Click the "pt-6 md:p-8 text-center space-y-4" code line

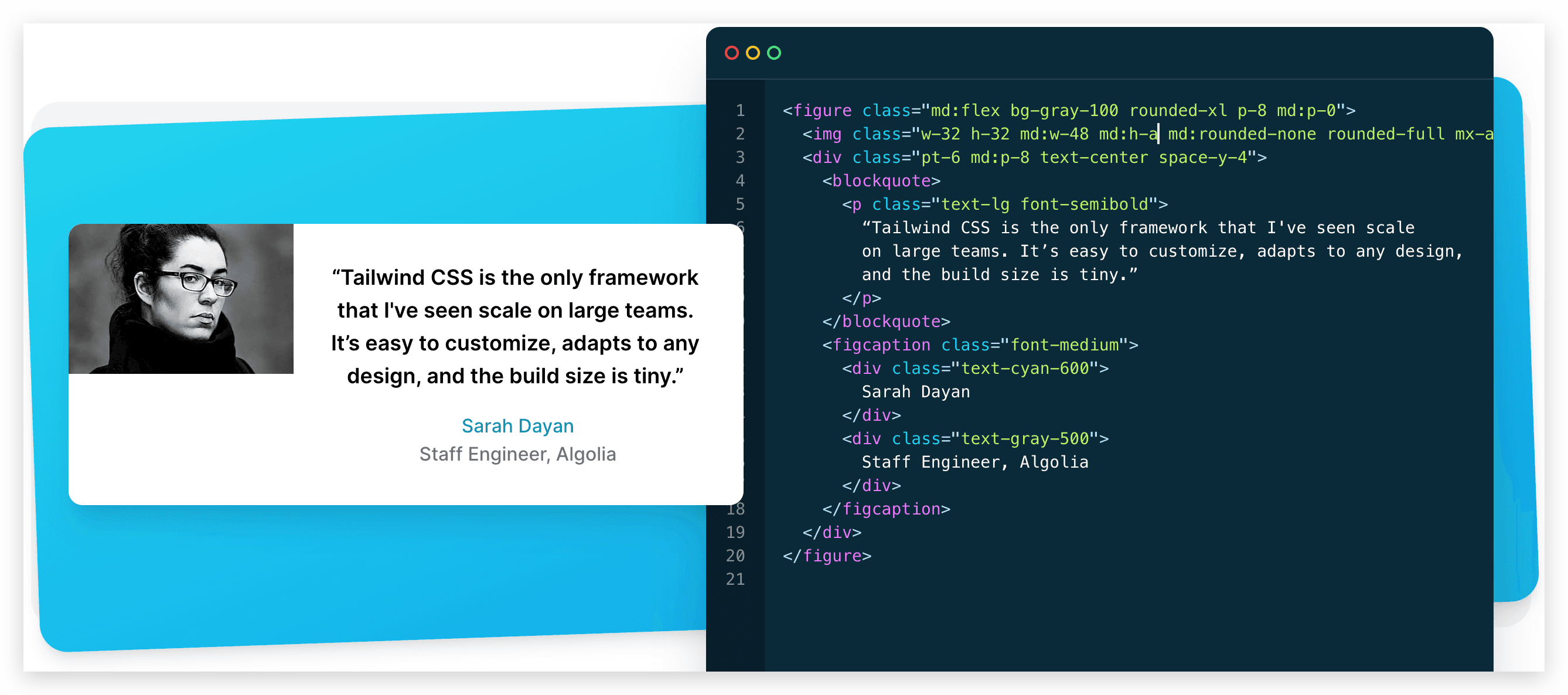point(1034,157)
